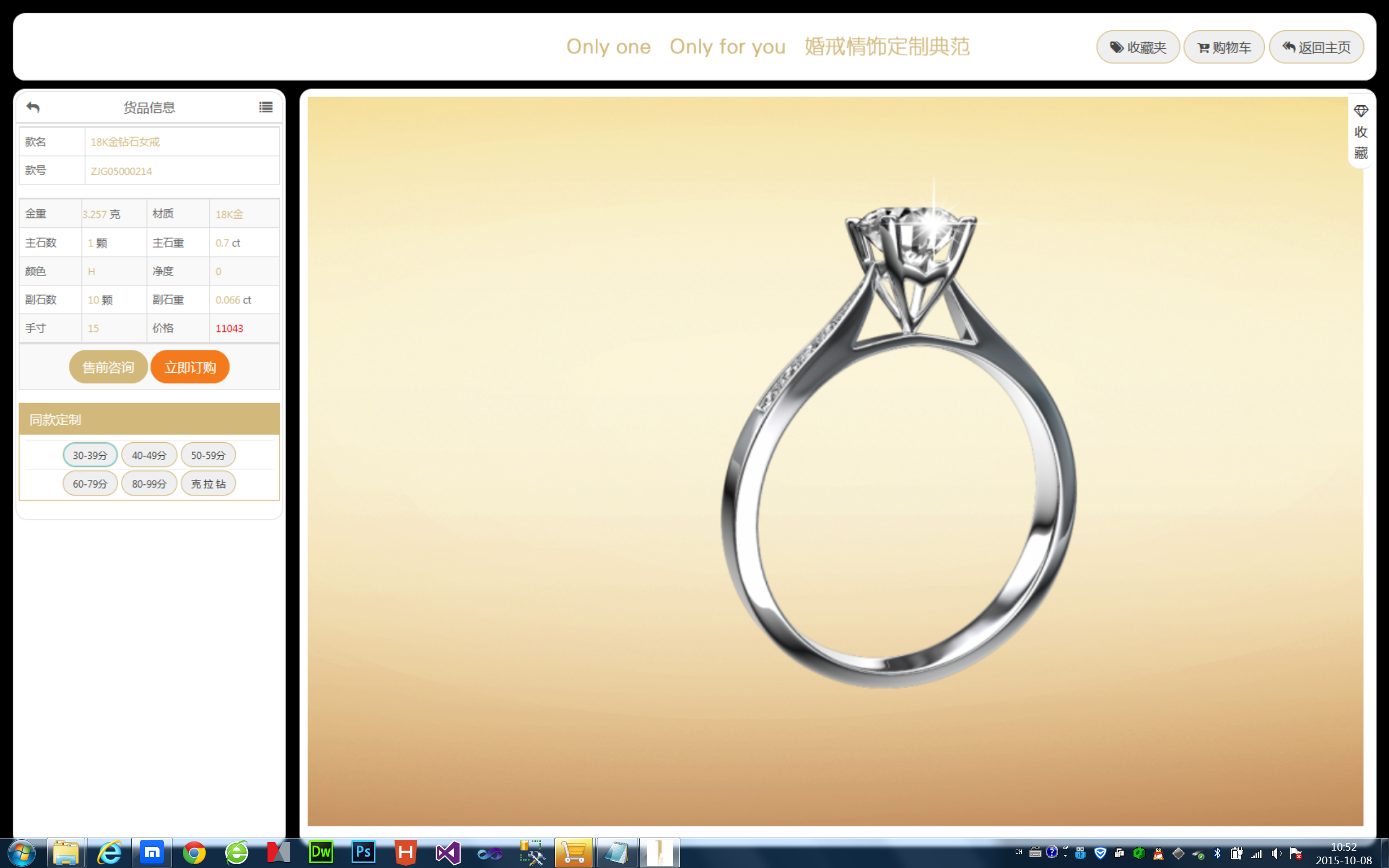1389x868 pixels.
Task: Open the 购物车 shopping cart
Action: click(1224, 47)
